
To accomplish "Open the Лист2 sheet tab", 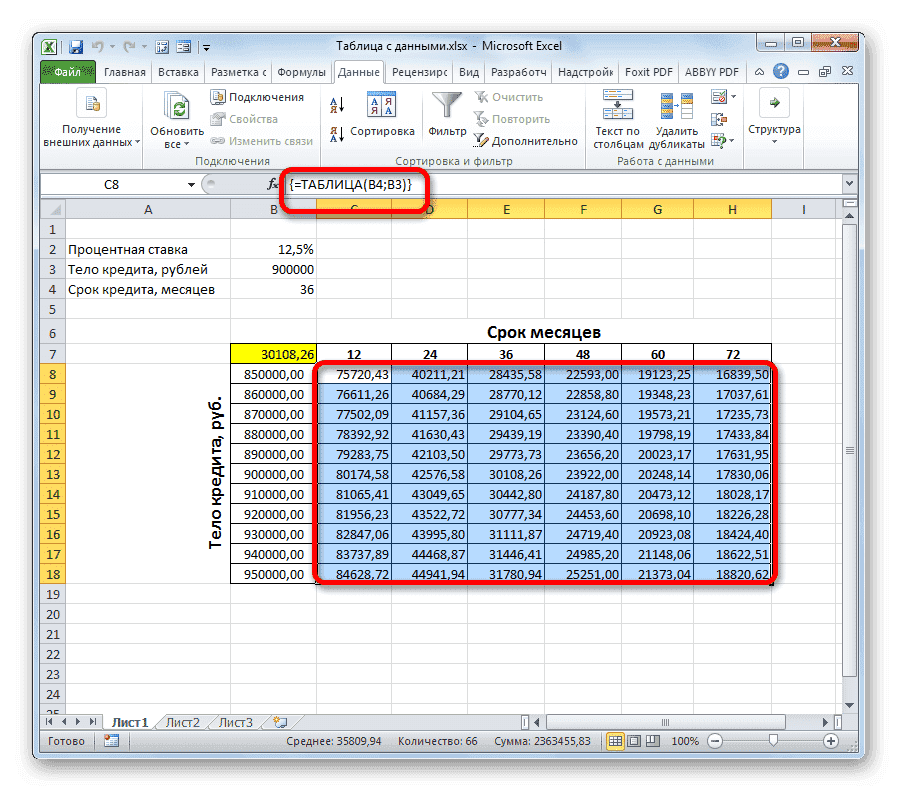I will [x=184, y=721].
